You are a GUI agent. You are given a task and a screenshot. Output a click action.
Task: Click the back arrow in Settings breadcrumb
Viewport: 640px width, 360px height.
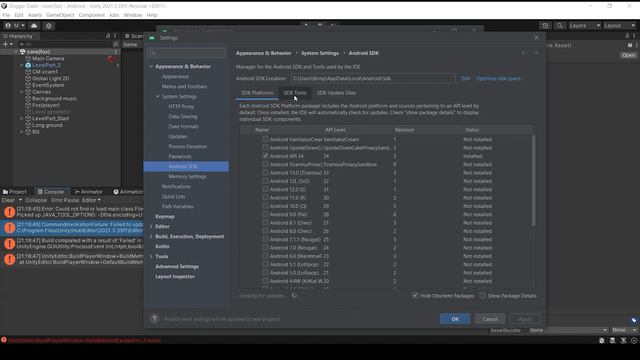pos(524,53)
